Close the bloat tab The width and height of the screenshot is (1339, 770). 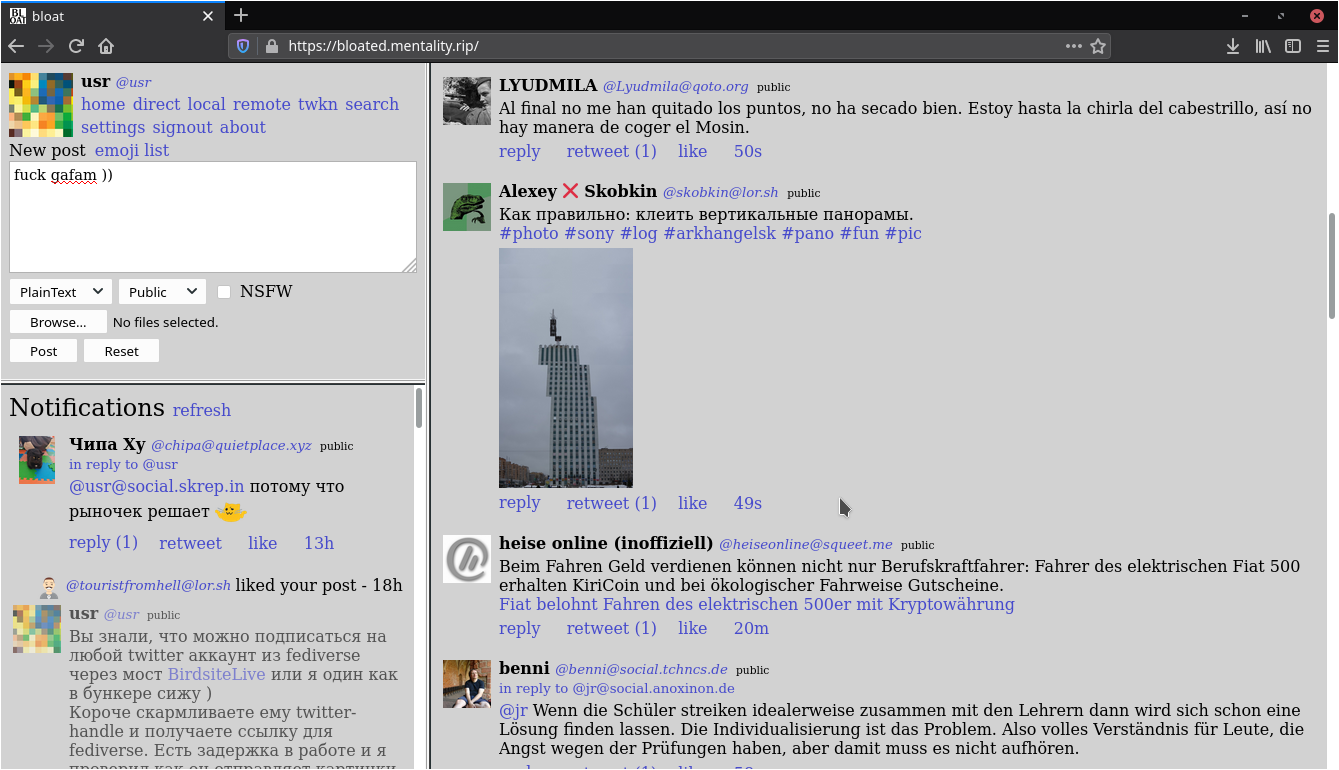208,16
